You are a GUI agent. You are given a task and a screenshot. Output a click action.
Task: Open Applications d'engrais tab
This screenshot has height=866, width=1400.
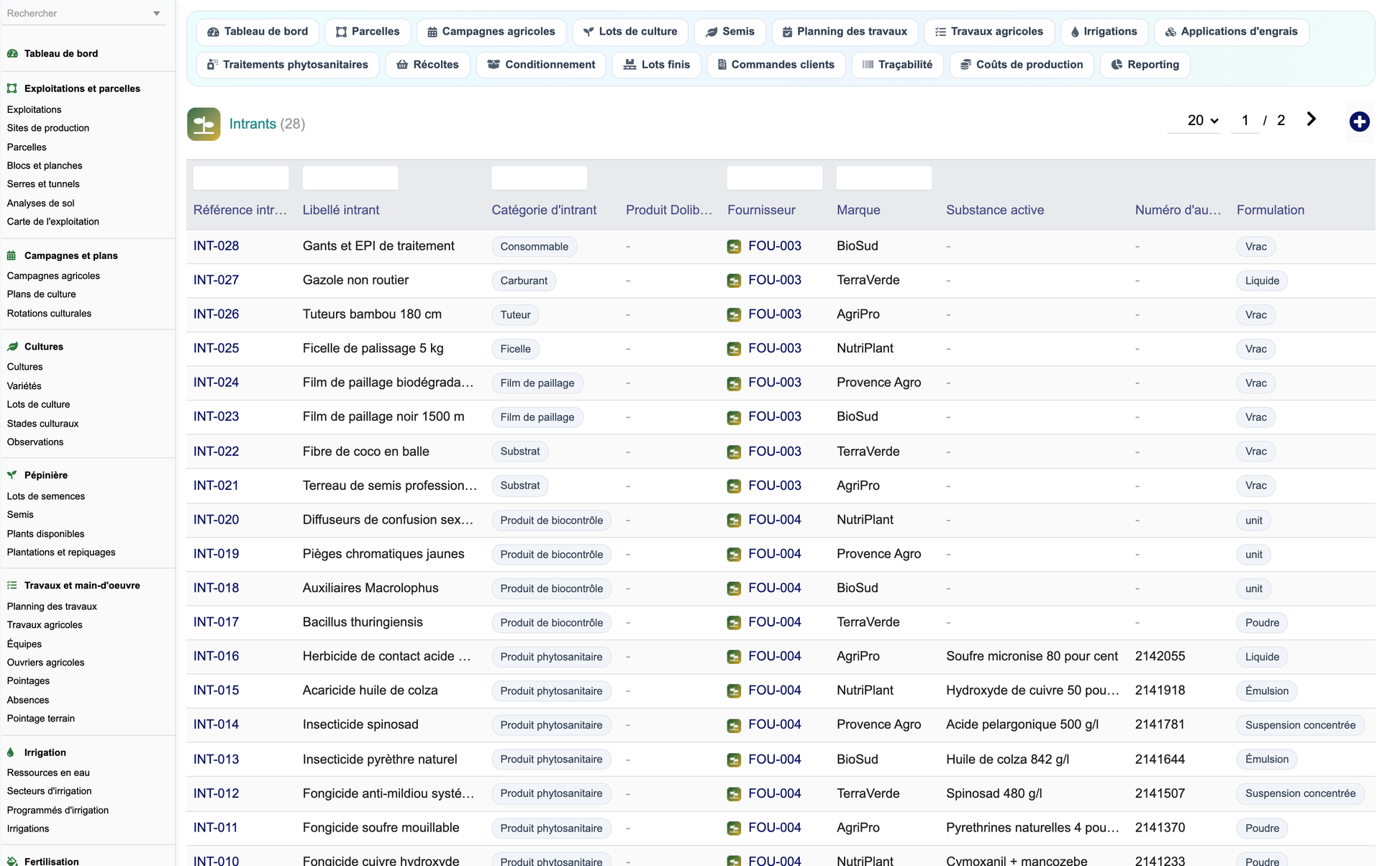(1232, 32)
